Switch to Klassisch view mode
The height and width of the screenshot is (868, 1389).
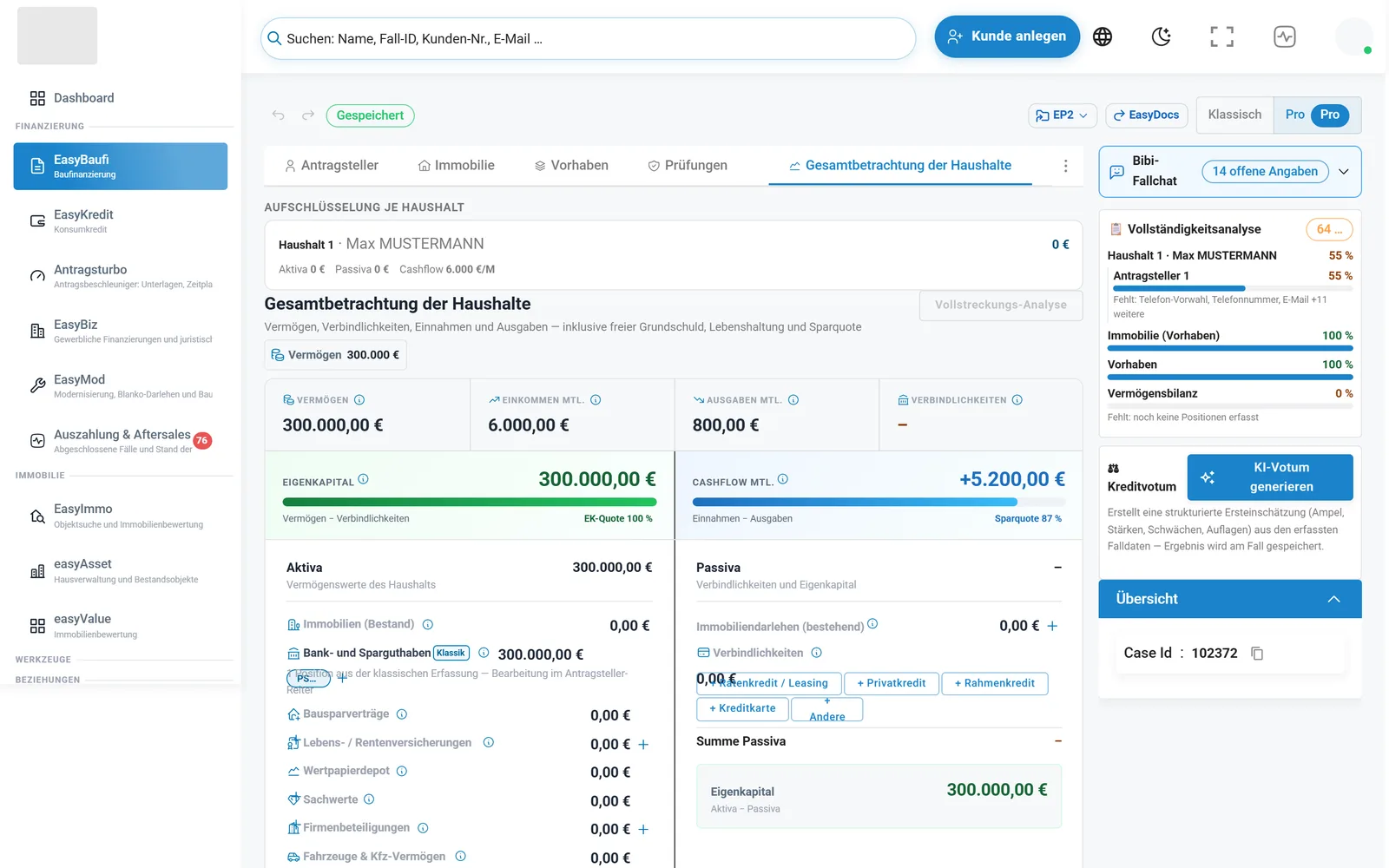(x=1234, y=115)
